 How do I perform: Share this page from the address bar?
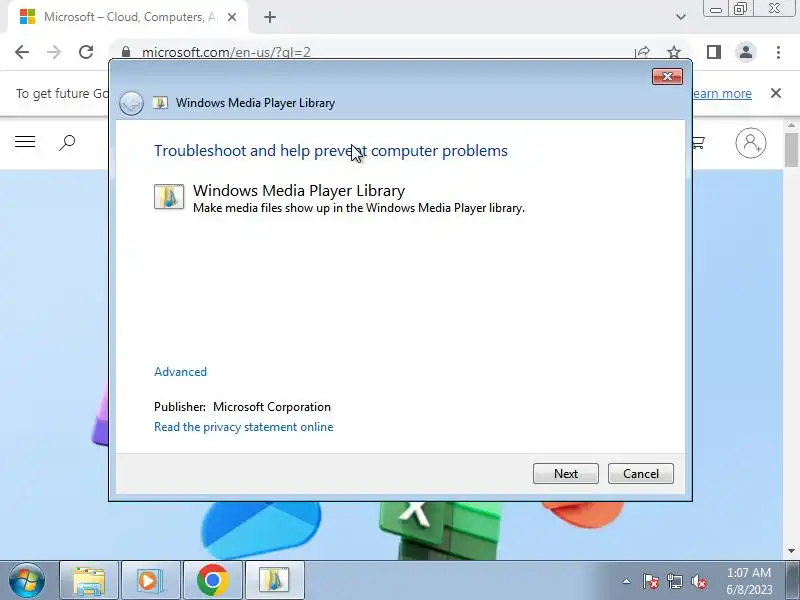click(x=642, y=52)
